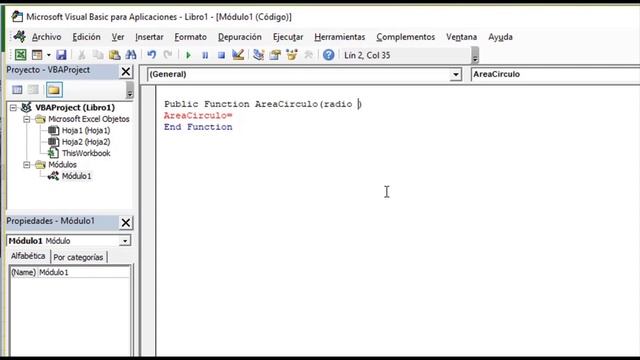Toggle Folders view in Project panel
640x360 pixels.
coord(54,90)
